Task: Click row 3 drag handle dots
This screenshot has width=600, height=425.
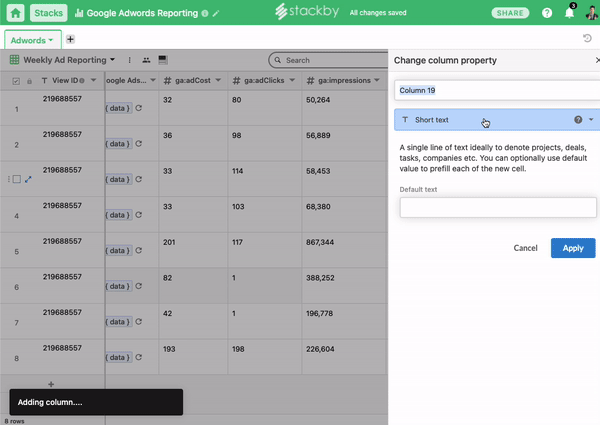Action: click(8, 179)
